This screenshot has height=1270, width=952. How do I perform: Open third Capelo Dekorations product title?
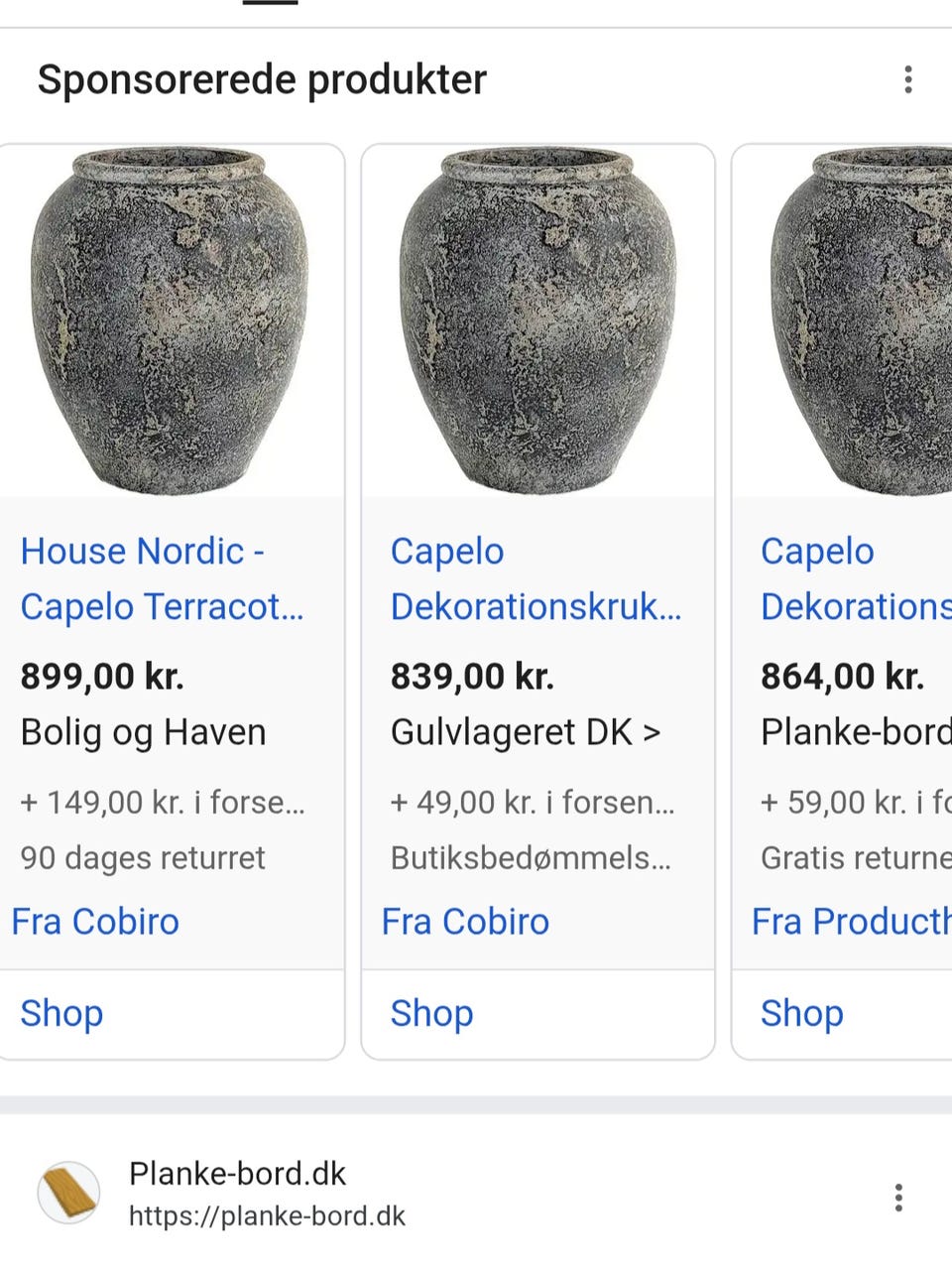[856, 578]
